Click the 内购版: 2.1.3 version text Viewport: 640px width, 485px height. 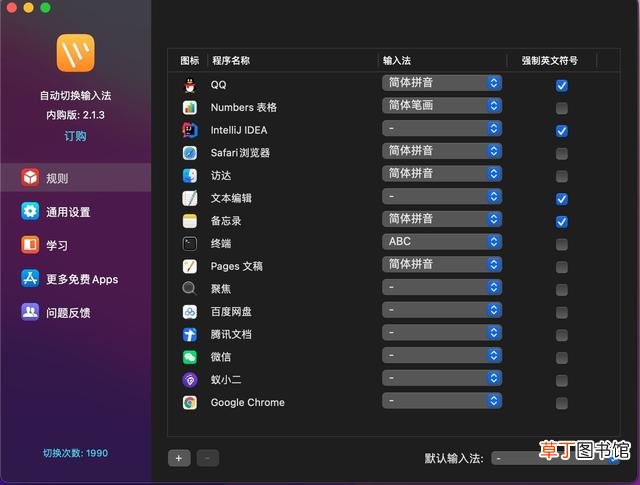[76, 115]
